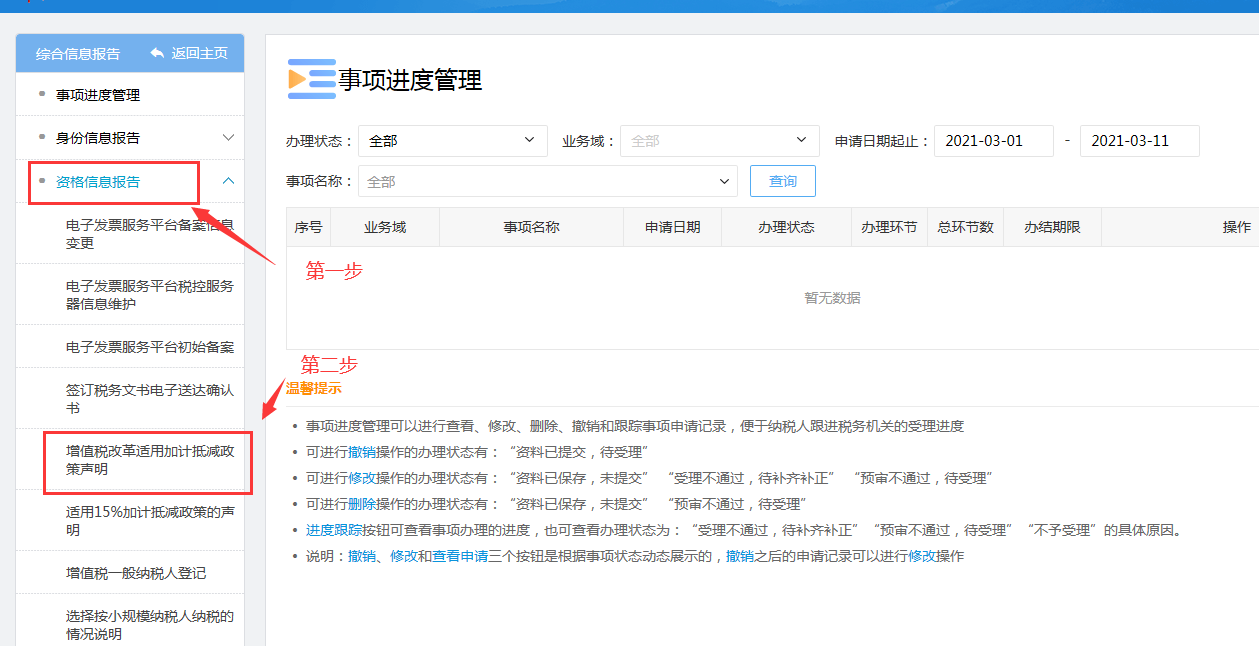Click the 进度跟踪 link in tips

tap(334, 530)
